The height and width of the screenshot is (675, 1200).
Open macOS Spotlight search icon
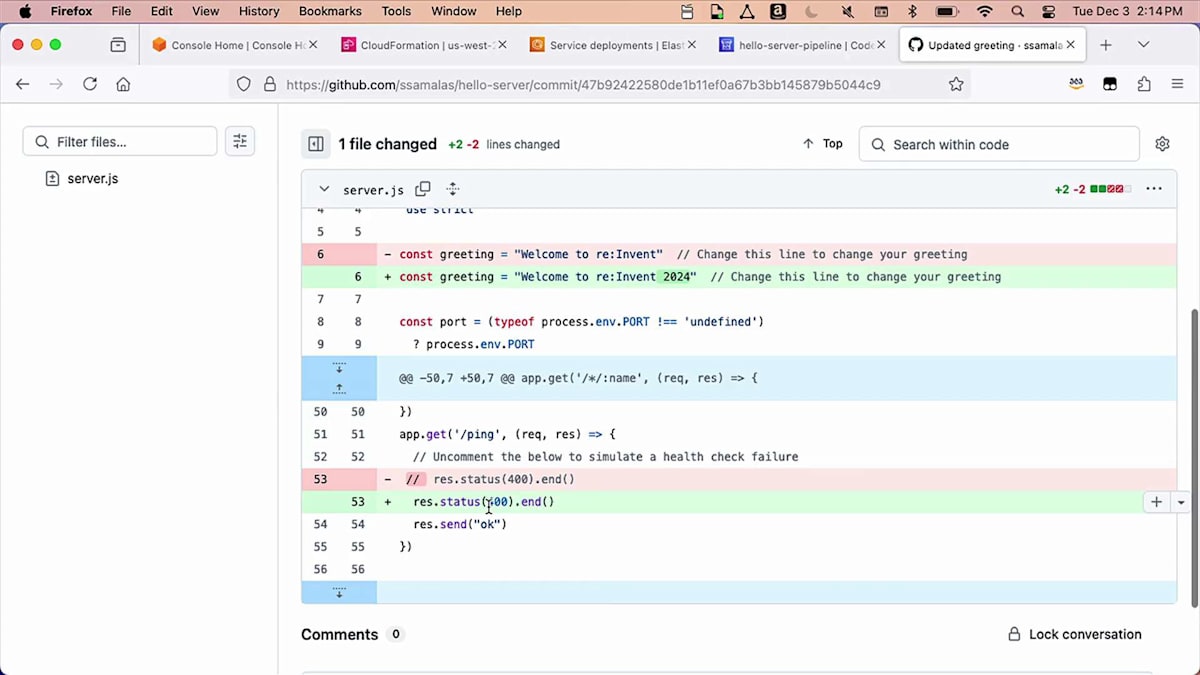(x=1018, y=11)
